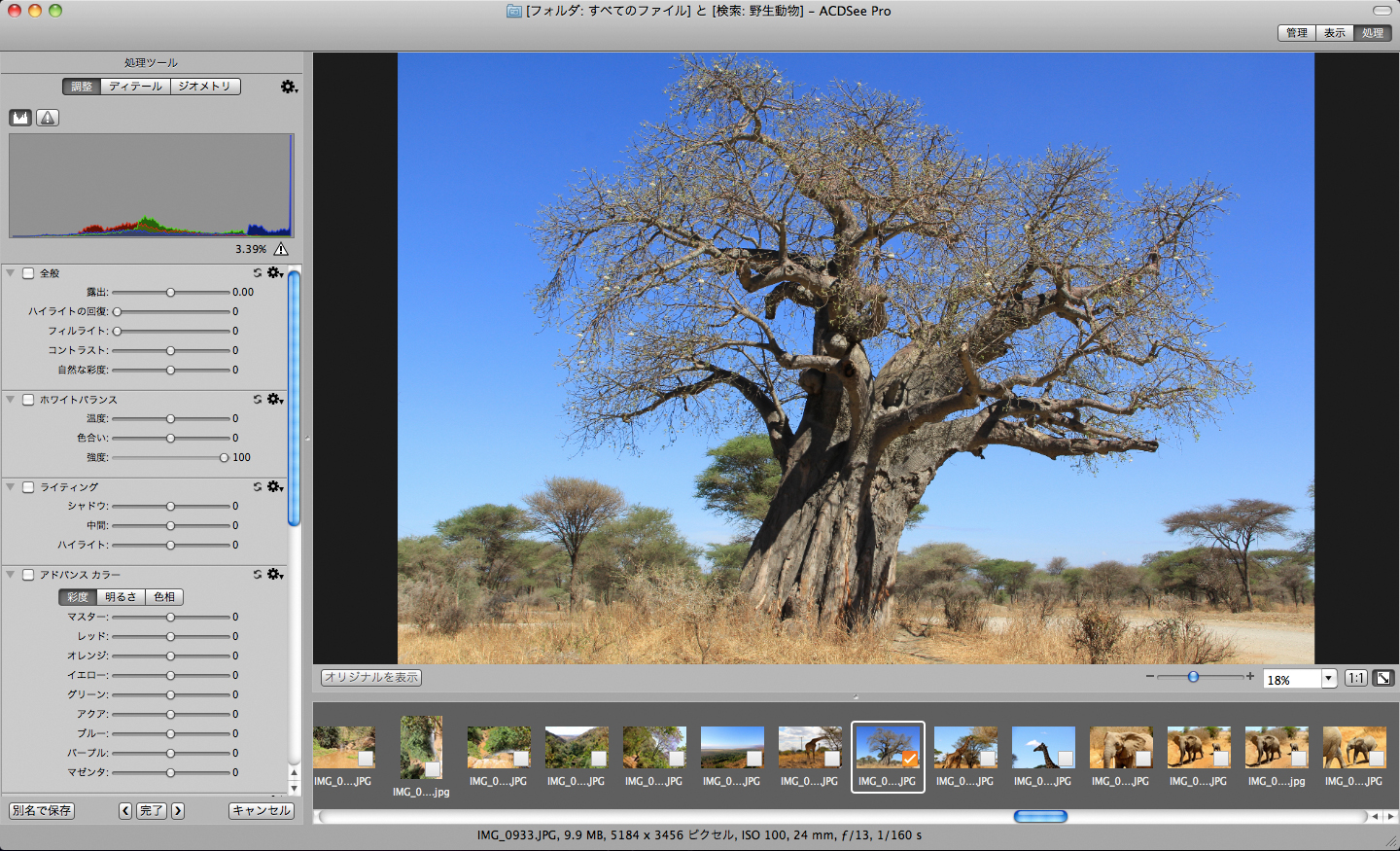Screen dimensions: 1400x851
Task: Click the シャドウ slider handle
Action: [171, 507]
